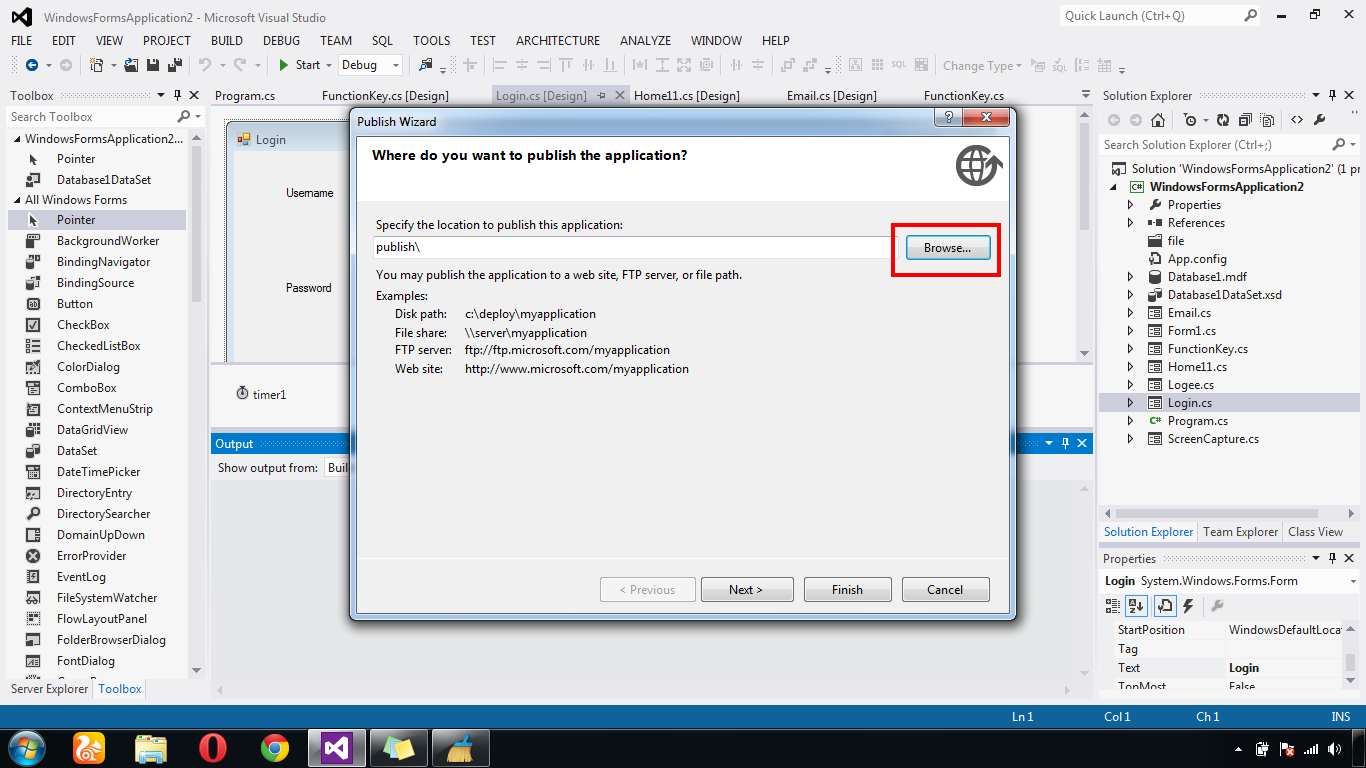Viewport: 1366px width, 768px height.
Task: Click the View Code icon in Solution Explorer
Action: click(x=1297, y=119)
